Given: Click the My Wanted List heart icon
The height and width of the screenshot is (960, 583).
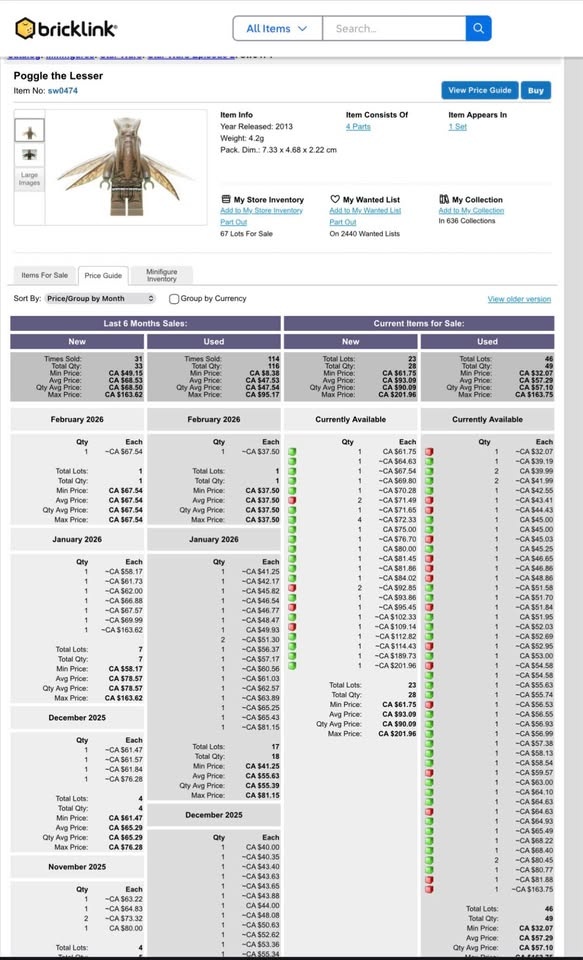Looking at the screenshot, I should click(x=335, y=199).
